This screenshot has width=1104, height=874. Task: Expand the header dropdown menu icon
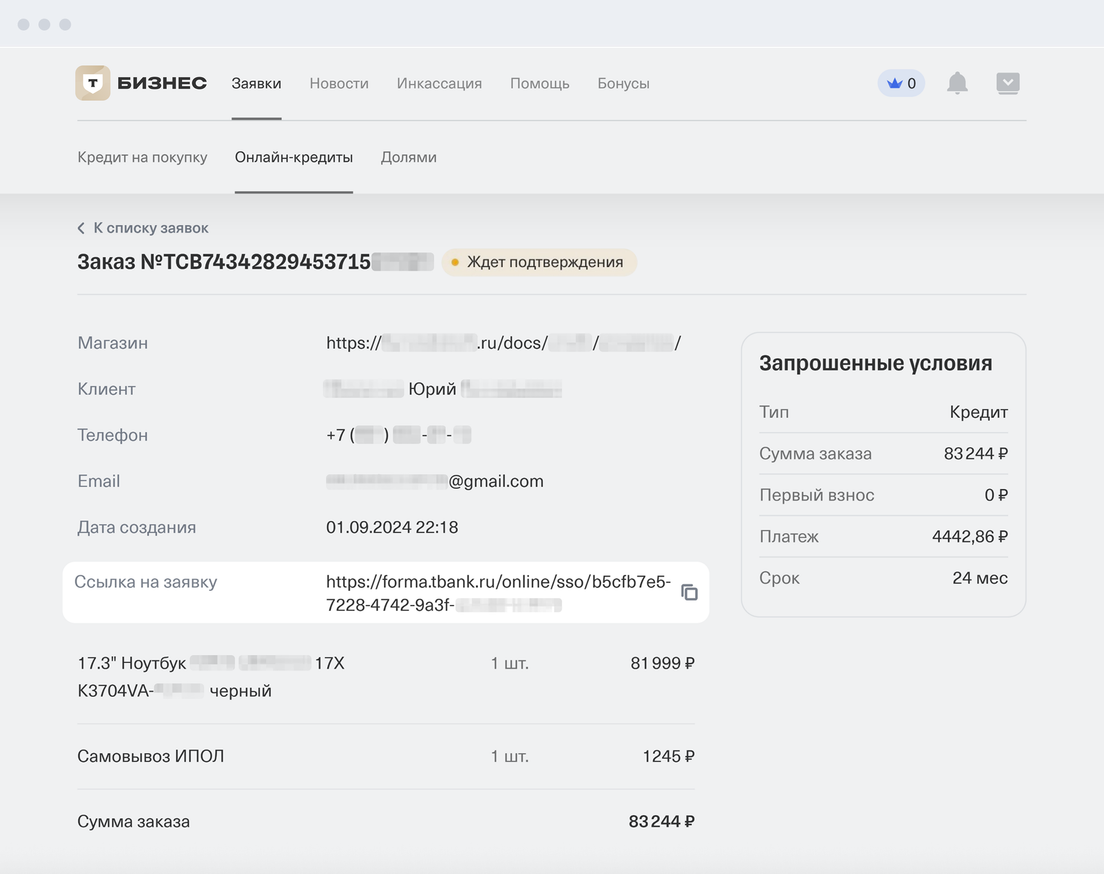[x=1008, y=83]
